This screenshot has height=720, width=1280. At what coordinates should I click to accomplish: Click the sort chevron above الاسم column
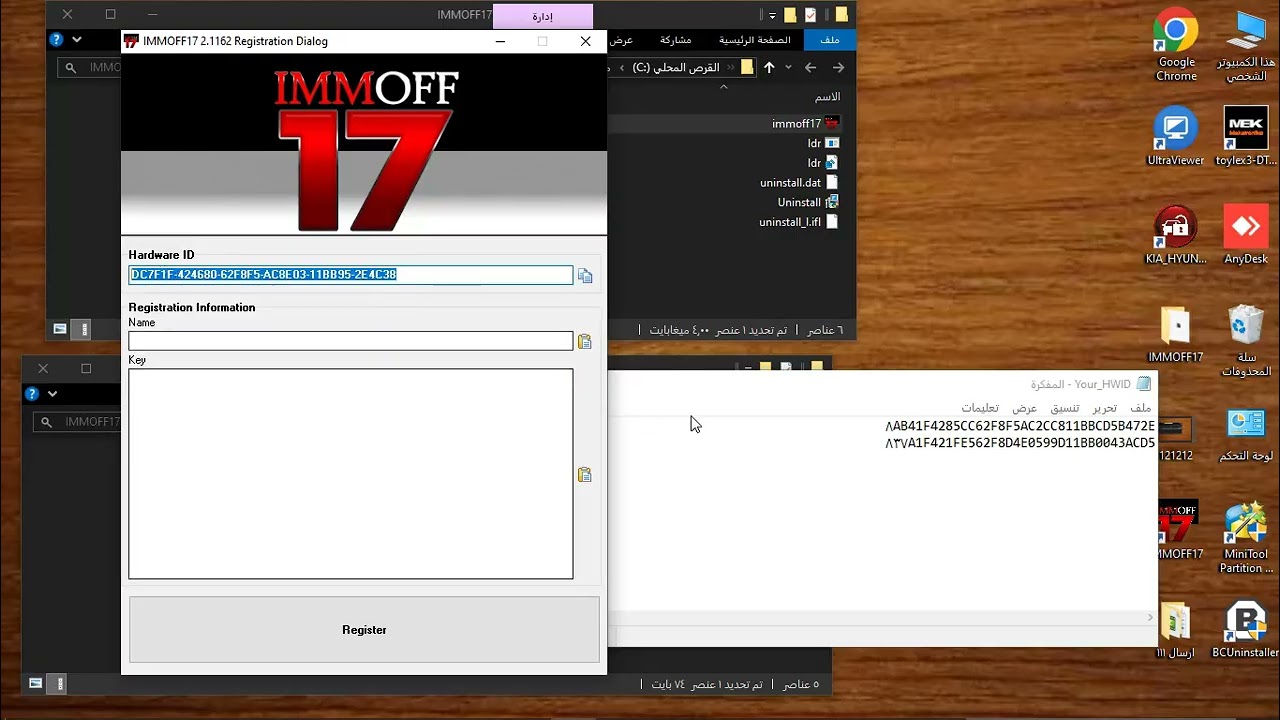point(724,86)
